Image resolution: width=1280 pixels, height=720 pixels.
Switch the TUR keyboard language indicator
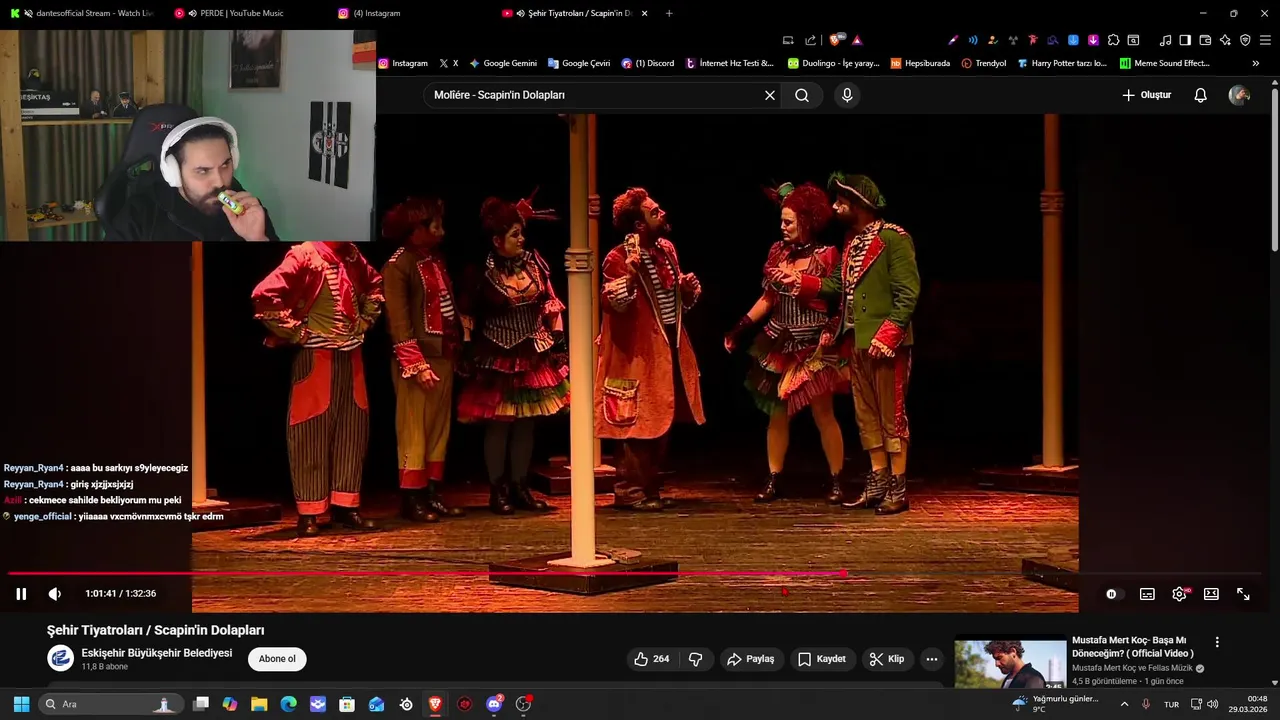point(1171,704)
